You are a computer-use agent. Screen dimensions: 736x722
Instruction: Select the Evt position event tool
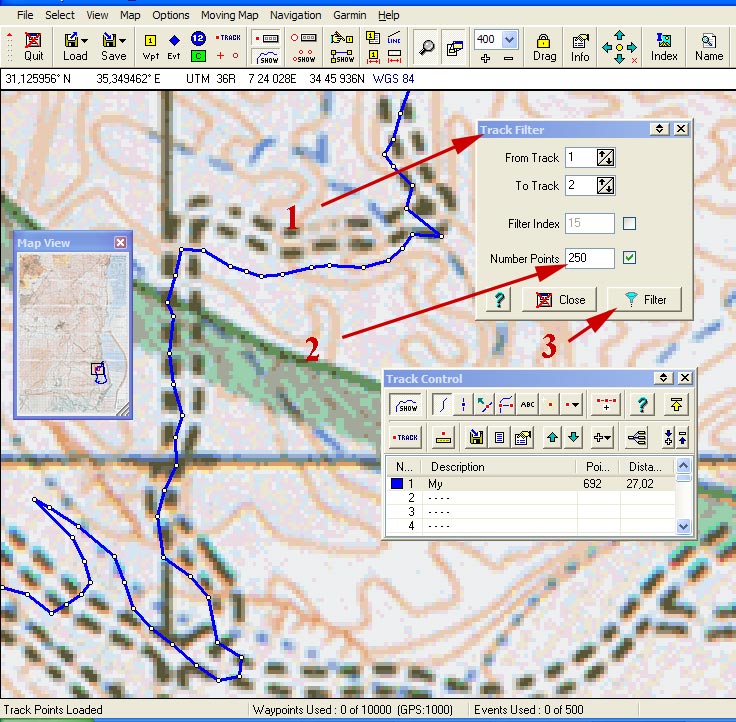(x=174, y=47)
